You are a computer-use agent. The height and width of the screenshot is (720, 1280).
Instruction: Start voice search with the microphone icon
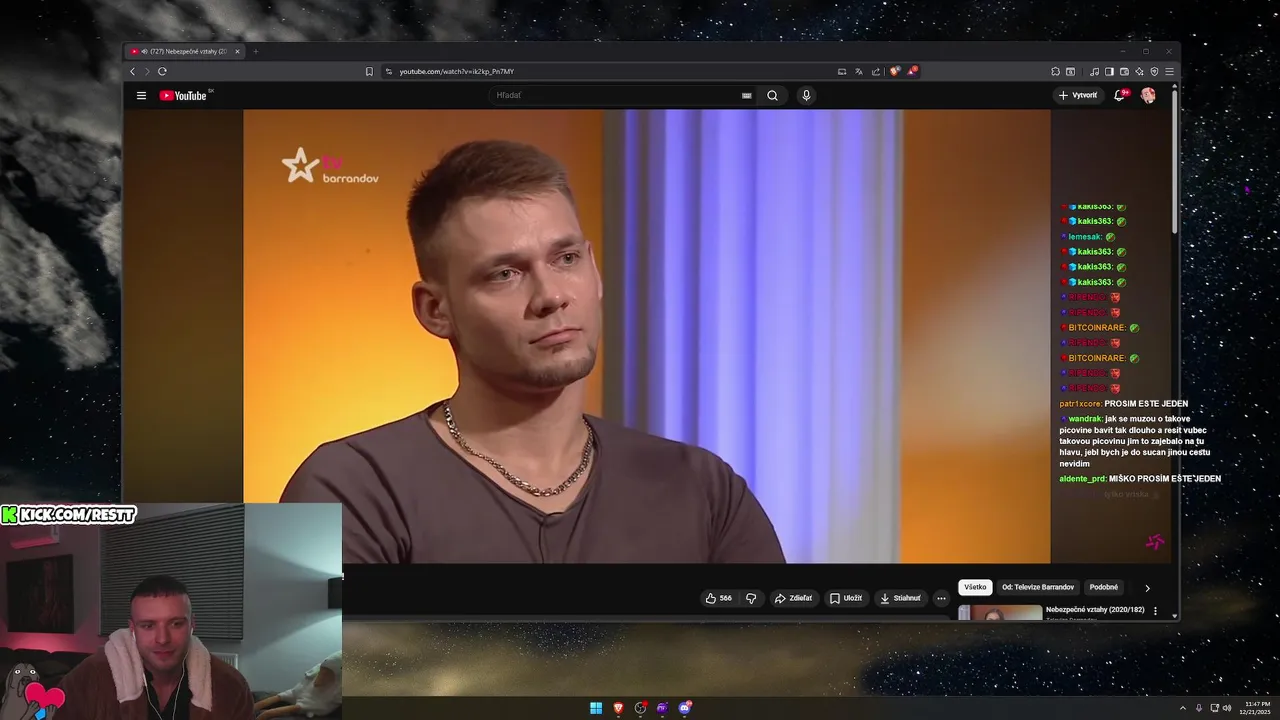click(x=806, y=95)
